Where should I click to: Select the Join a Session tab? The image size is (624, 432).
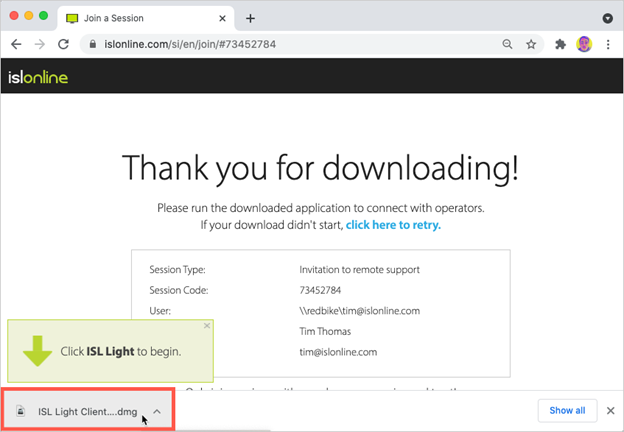click(x=140, y=18)
